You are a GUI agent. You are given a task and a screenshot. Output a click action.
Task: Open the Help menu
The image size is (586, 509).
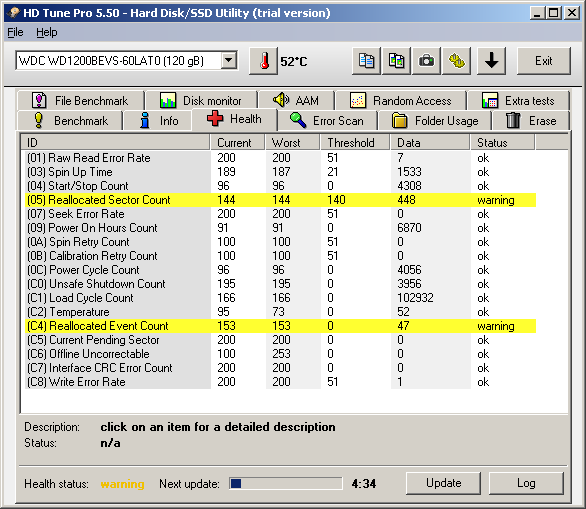click(x=47, y=33)
